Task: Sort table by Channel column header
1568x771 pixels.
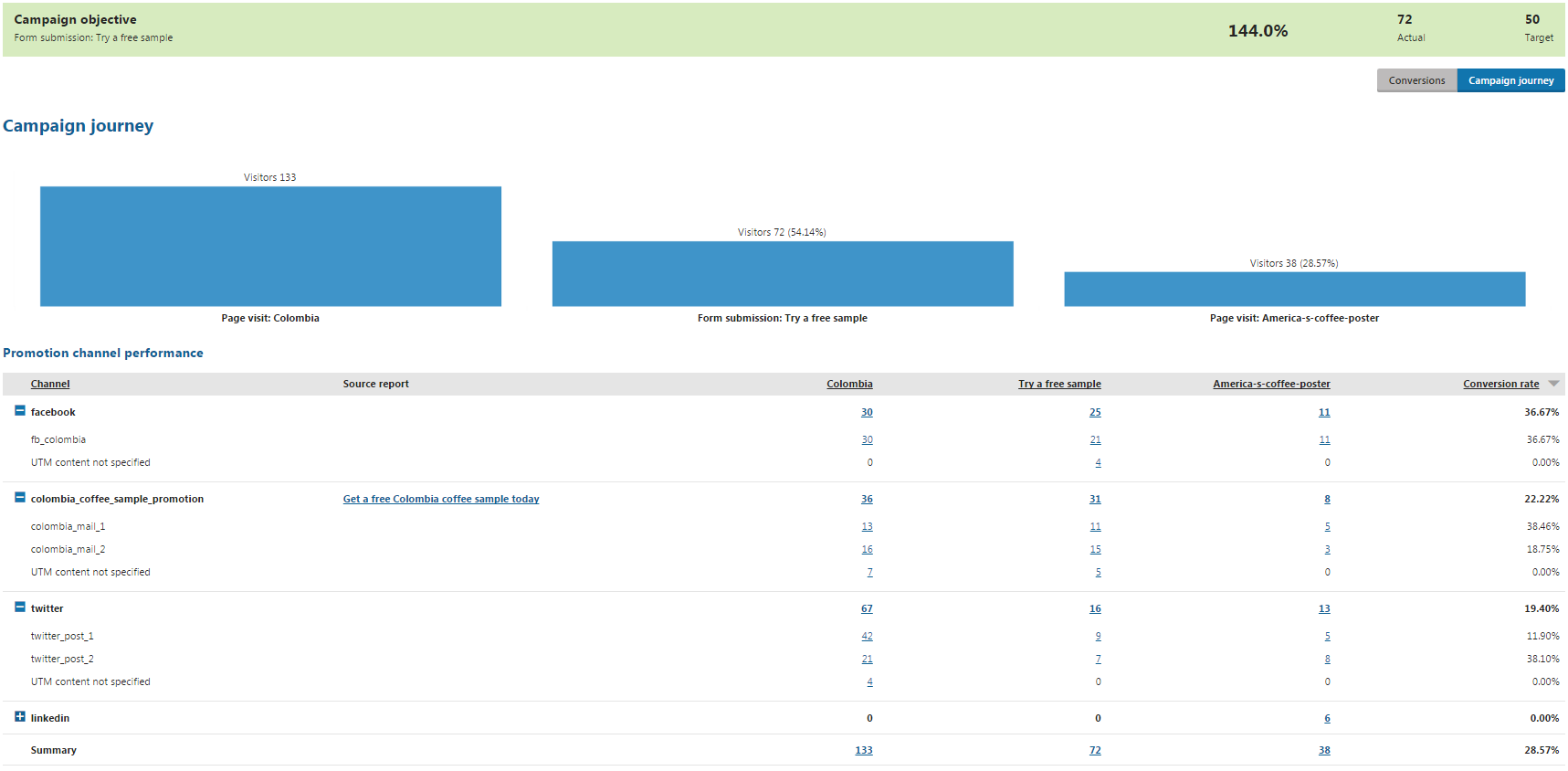Action: pos(50,384)
